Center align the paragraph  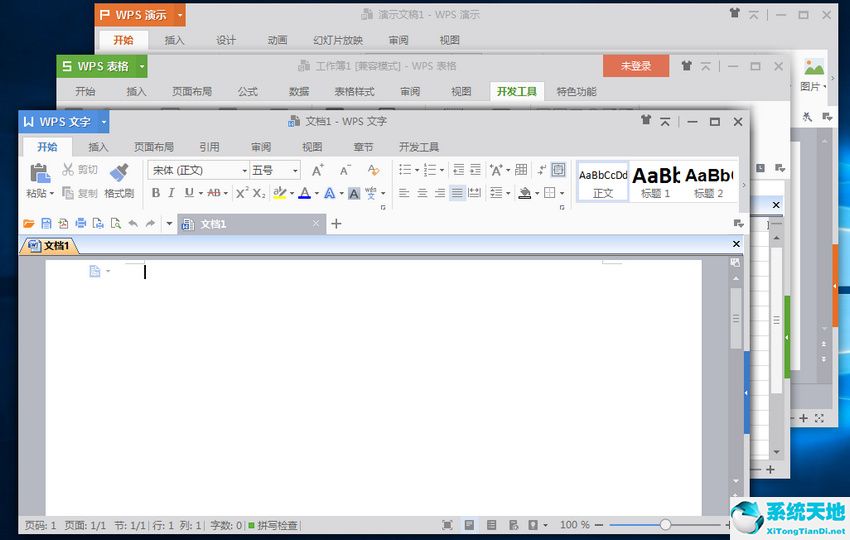point(422,193)
